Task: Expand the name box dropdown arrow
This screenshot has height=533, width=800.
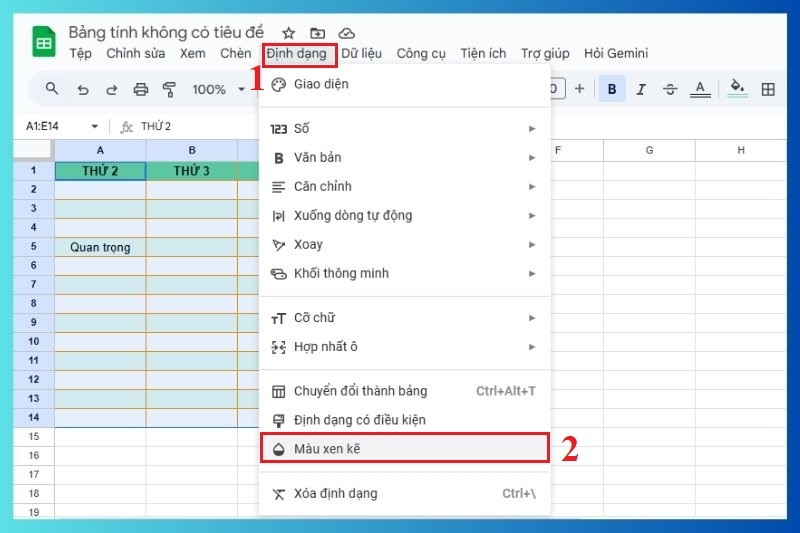Action: pyautogui.click(x=94, y=126)
